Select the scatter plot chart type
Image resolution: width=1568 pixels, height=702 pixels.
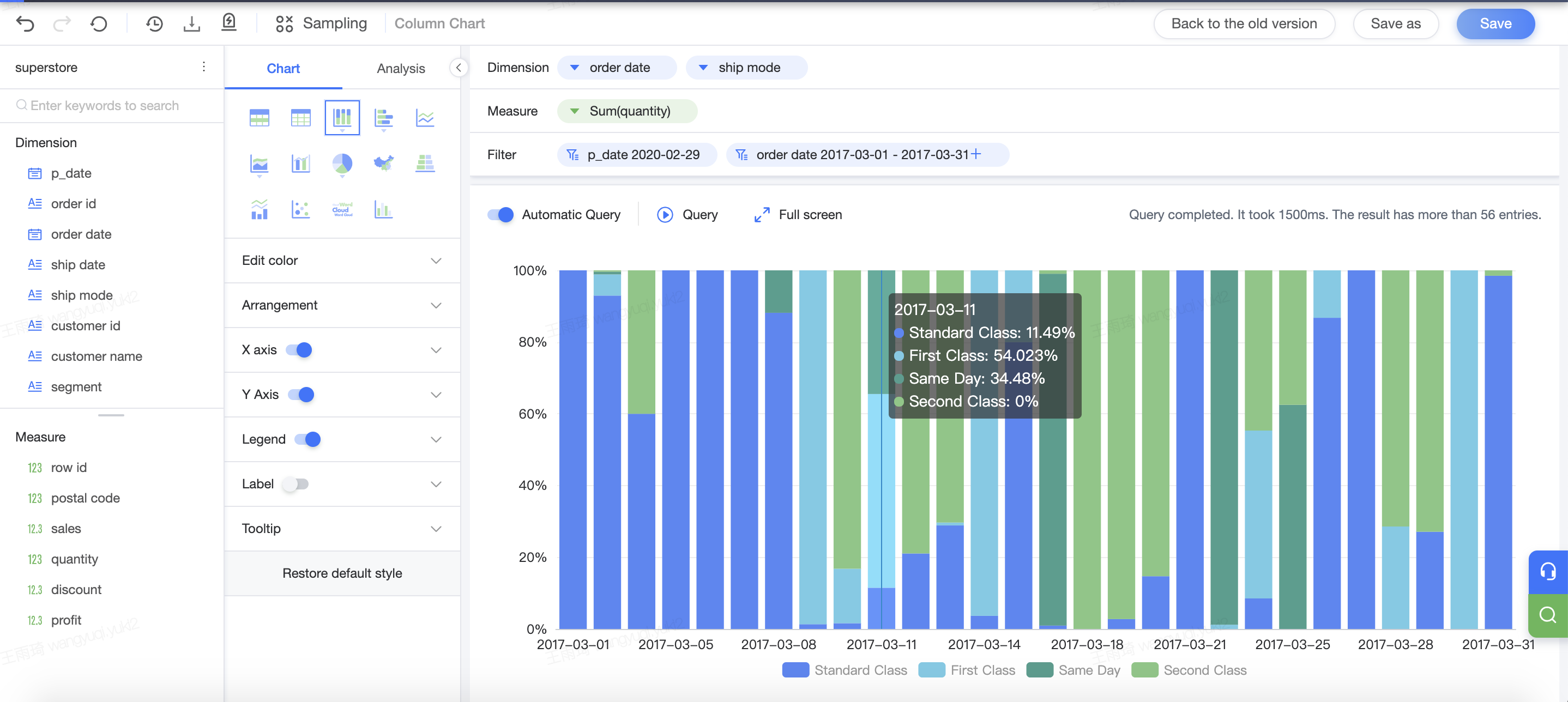click(x=301, y=209)
